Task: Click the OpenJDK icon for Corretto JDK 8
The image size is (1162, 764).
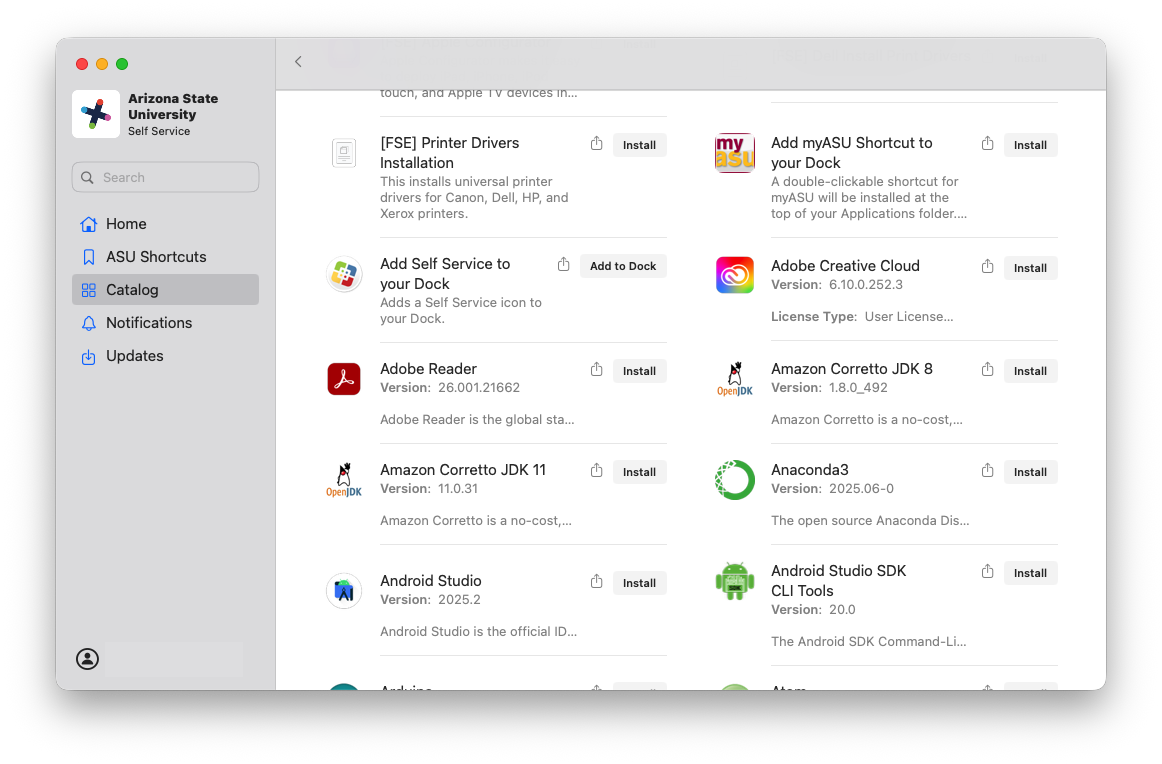Action: tap(735, 379)
